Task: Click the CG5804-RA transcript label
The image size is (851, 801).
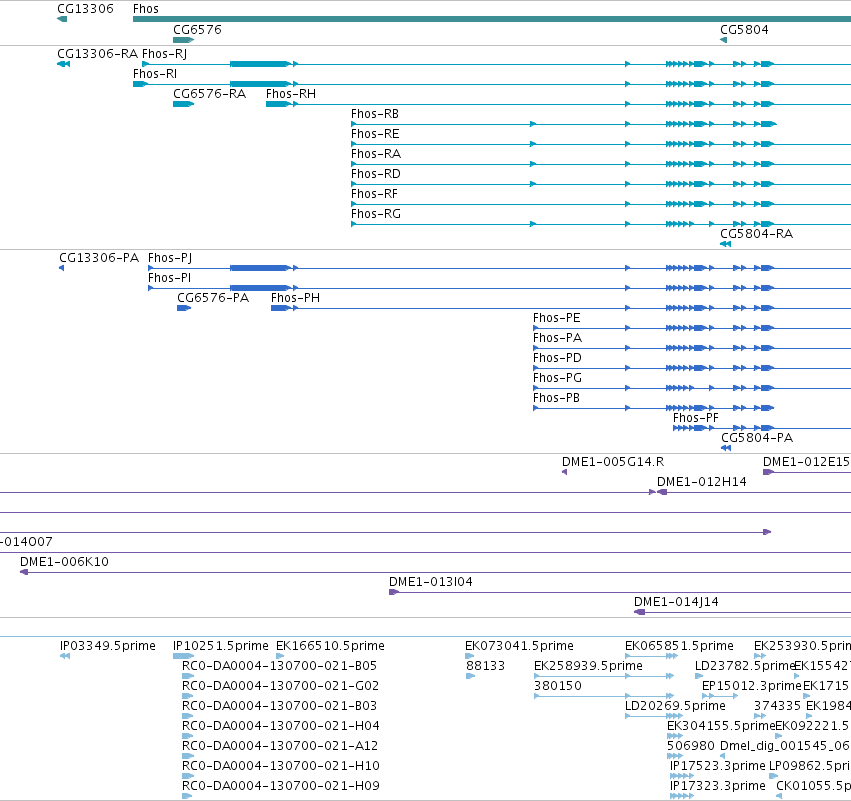Action: 757,234
